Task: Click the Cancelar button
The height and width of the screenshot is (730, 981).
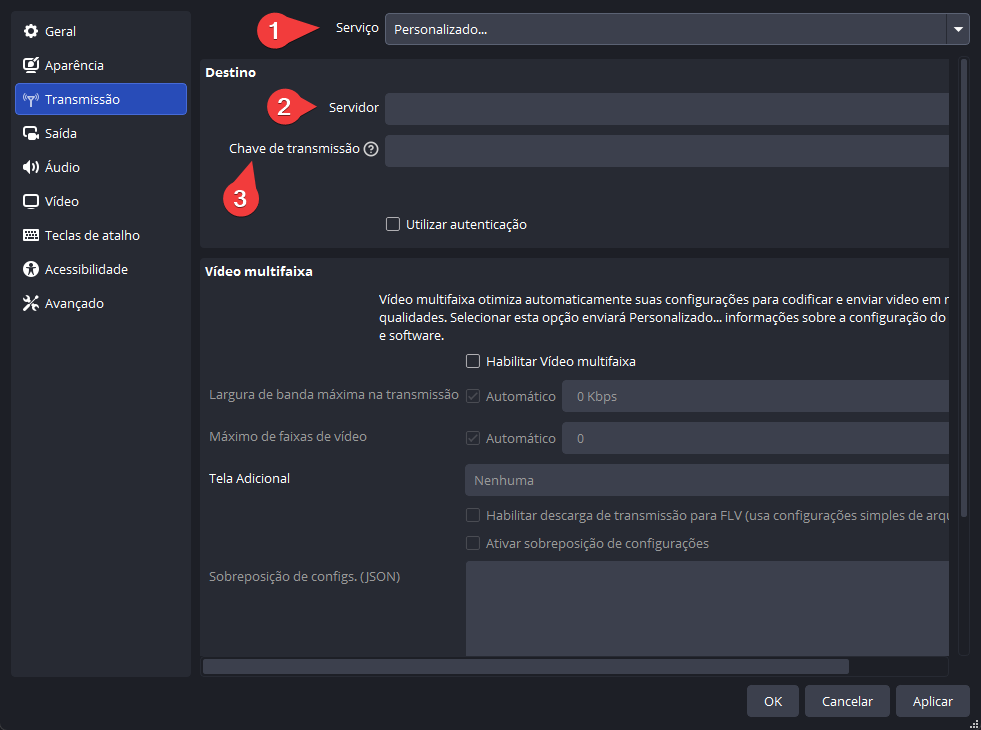Action: pyautogui.click(x=847, y=702)
